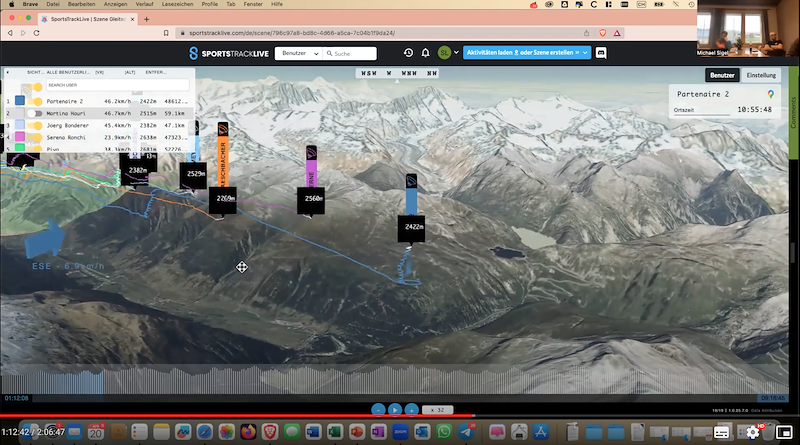
Task: Click the bookmark icon in address bar
Action: point(166,33)
